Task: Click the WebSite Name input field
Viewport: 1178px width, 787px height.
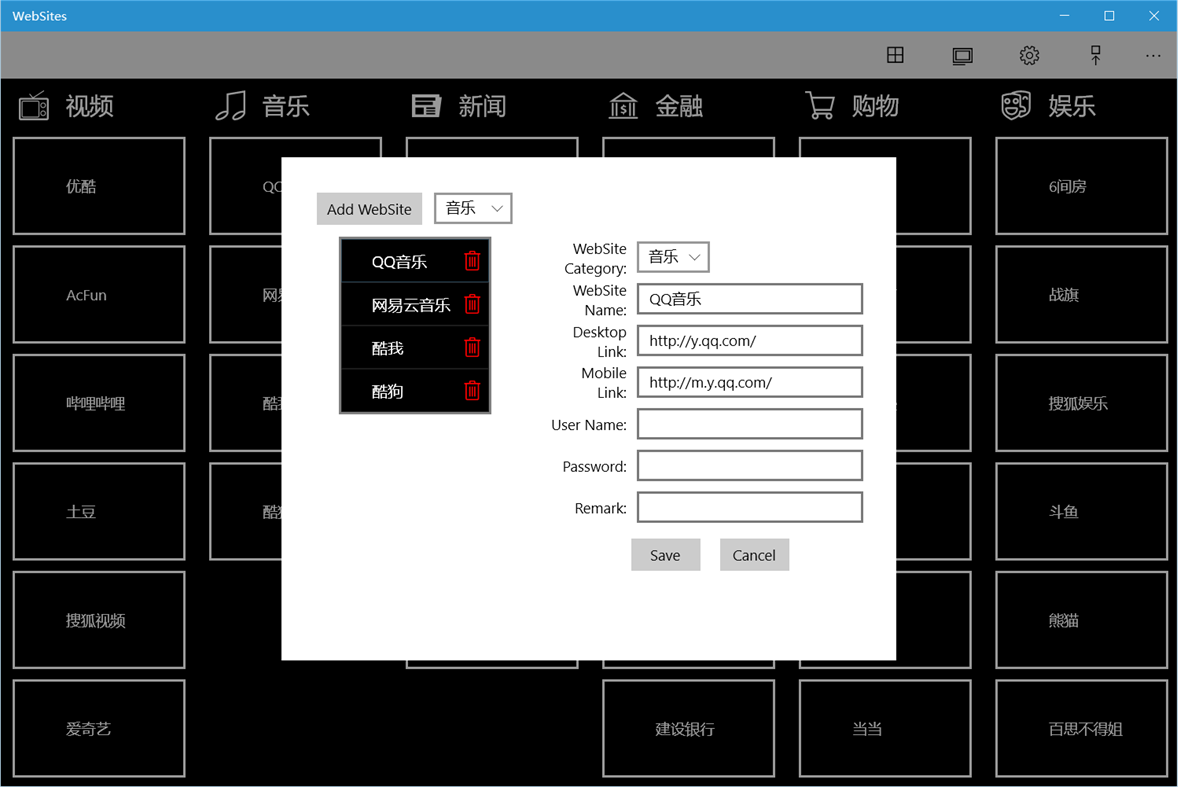Action: tap(750, 299)
